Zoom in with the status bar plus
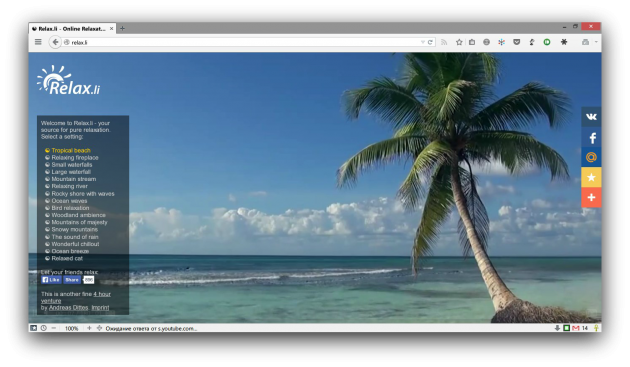 (x=89, y=328)
